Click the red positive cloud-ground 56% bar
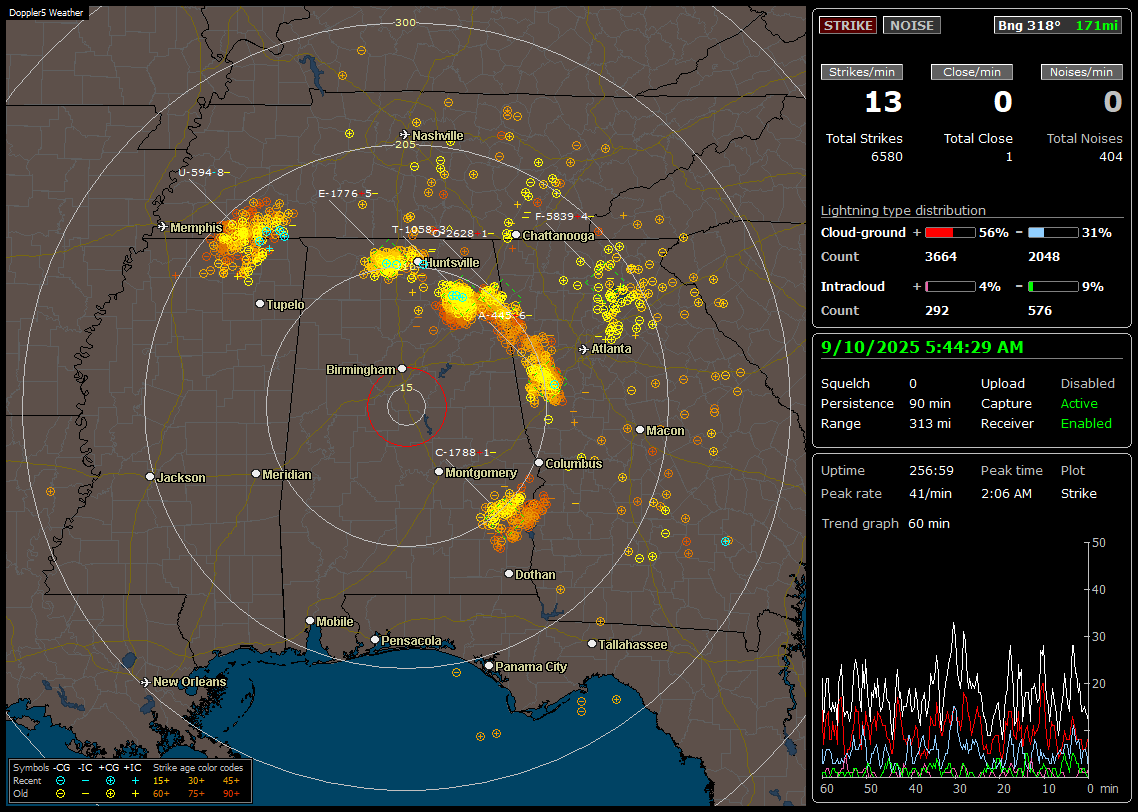1138x812 pixels. pyautogui.click(x=950, y=233)
